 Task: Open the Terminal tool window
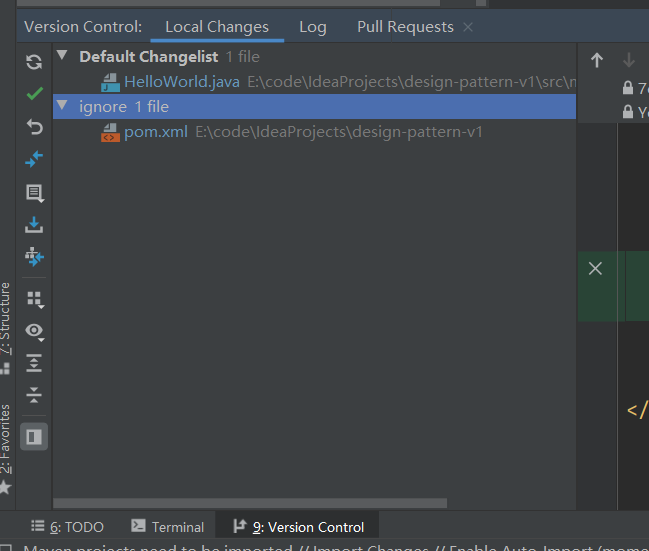click(x=168, y=527)
